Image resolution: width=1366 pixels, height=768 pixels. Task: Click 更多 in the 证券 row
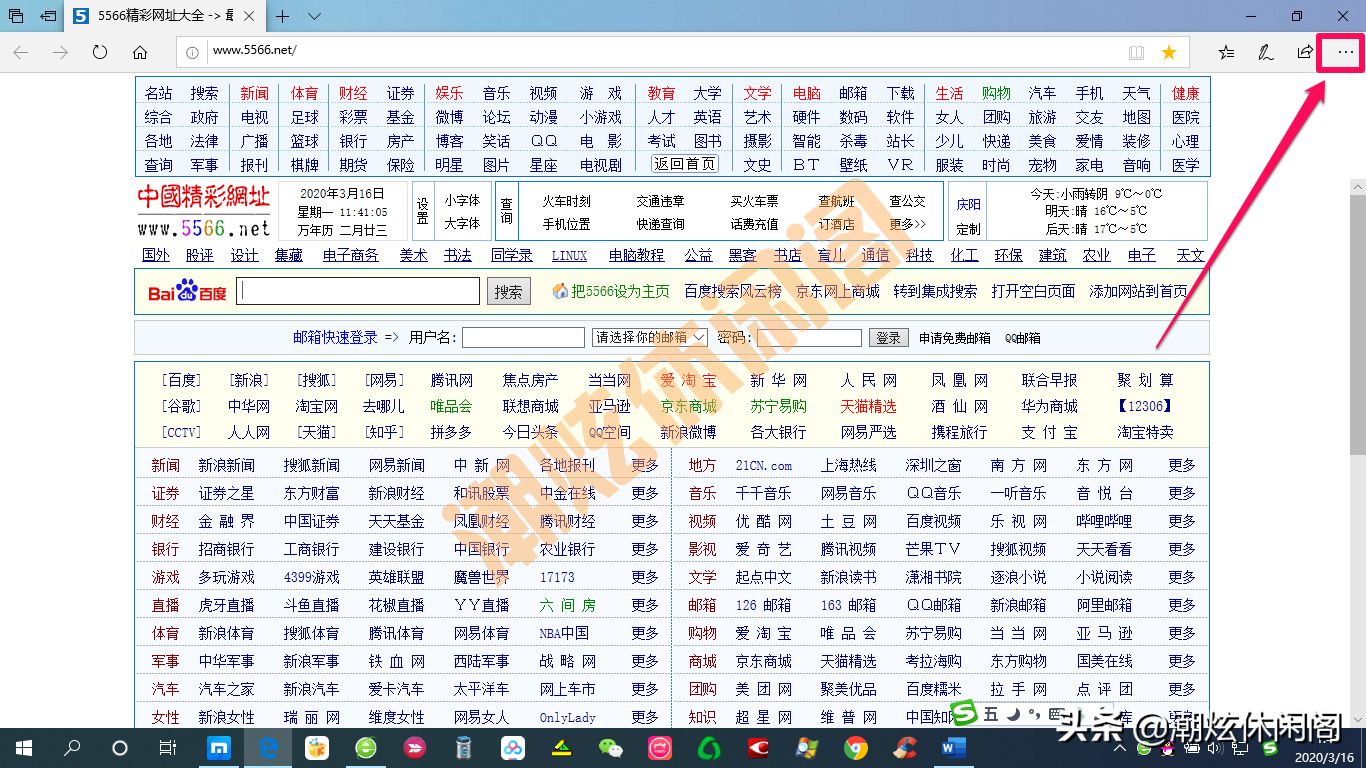tap(645, 493)
